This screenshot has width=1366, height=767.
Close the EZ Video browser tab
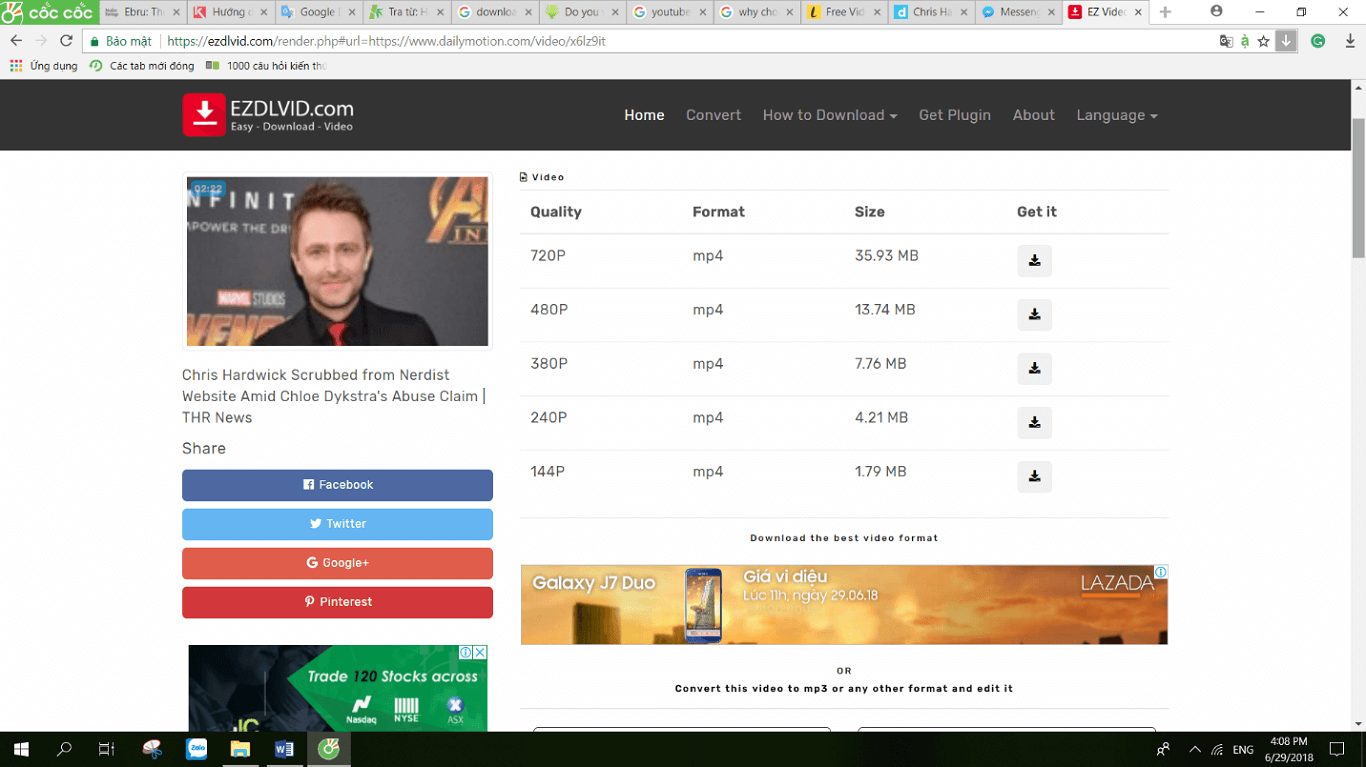pos(1138,12)
